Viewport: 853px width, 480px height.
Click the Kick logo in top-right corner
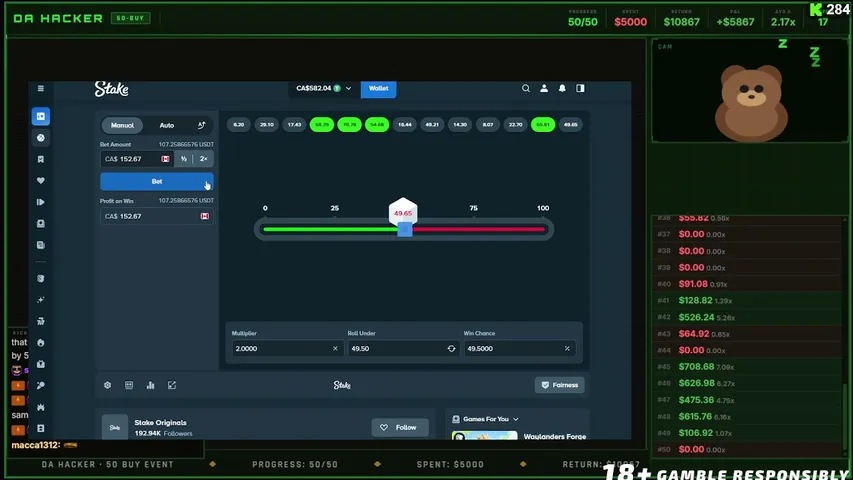pos(816,9)
